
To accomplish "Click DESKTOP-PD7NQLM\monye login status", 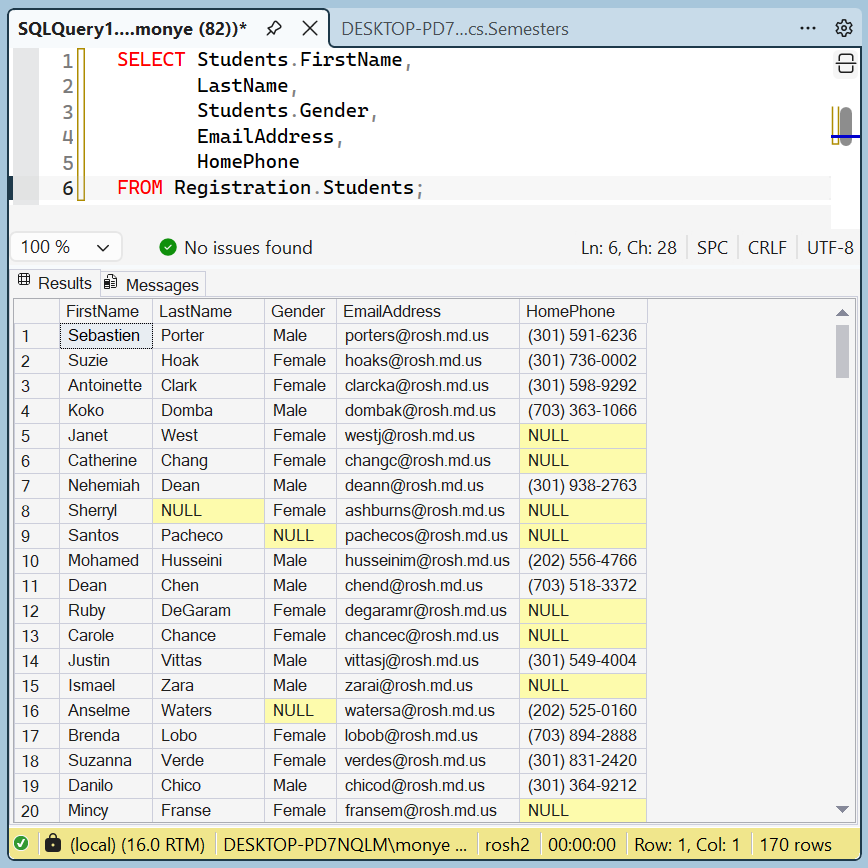I will pos(345,844).
